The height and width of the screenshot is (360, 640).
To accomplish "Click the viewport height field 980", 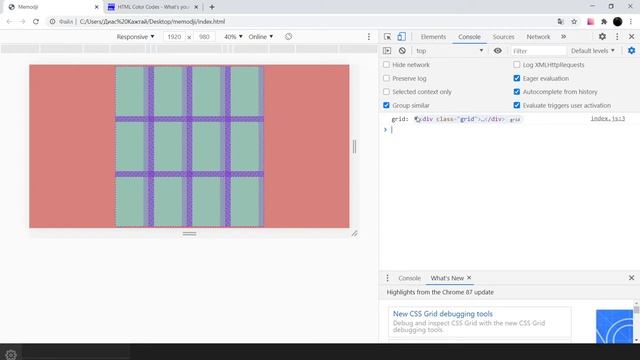I will coord(204,37).
